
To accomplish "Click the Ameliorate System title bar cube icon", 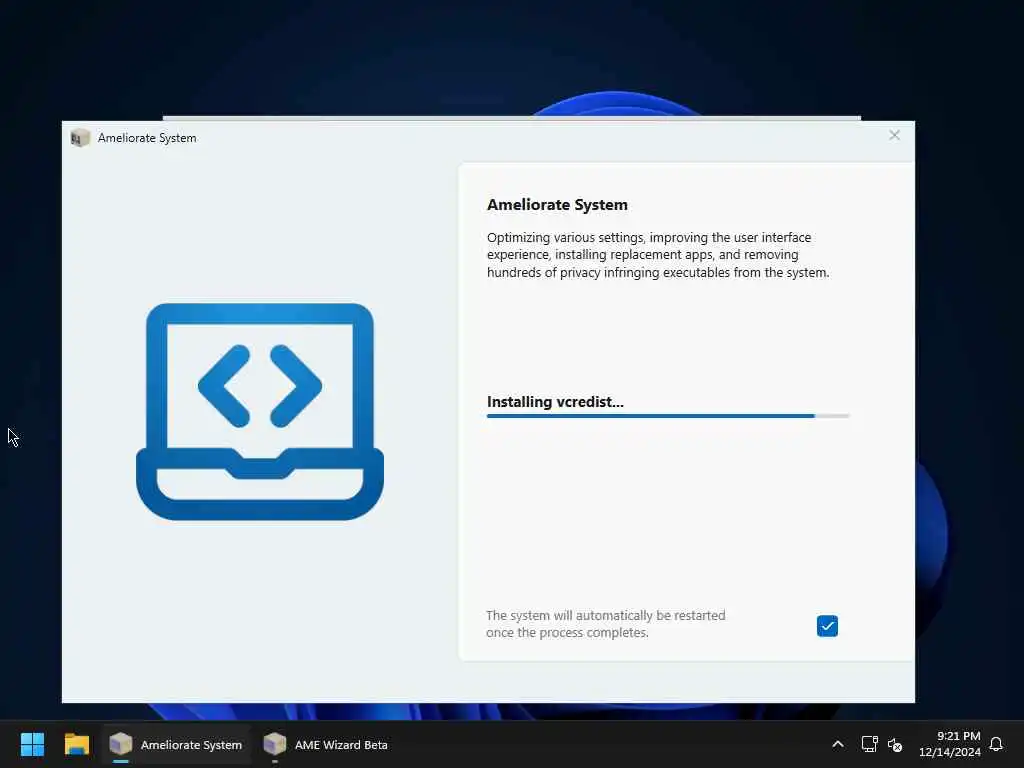I will tap(80, 138).
